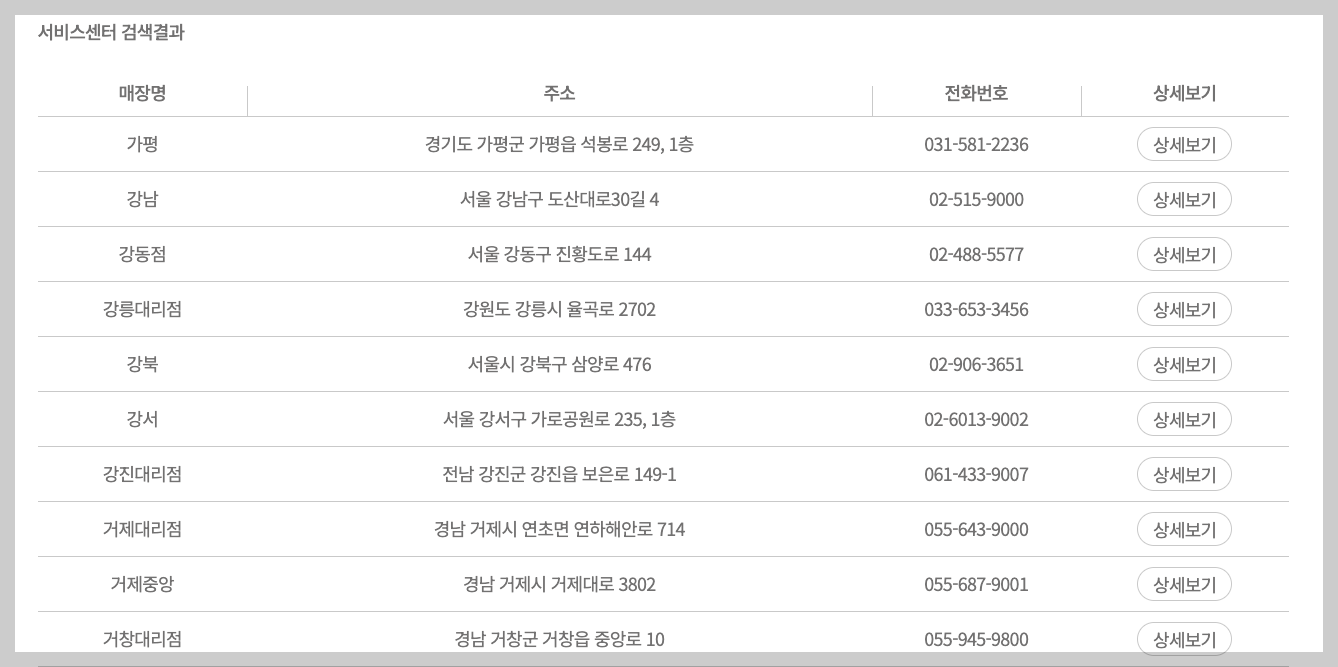Image resolution: width=1338 pixels, height=667 pixels.
Task: Open details for the 강남 service center
Action: (1184, 199)
